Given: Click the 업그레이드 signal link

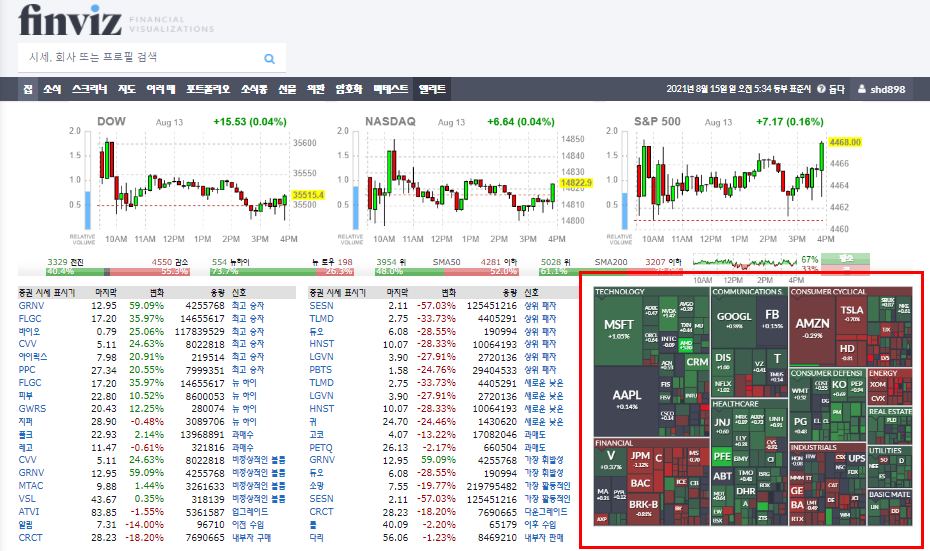Looking at the screenshot, I should pos(250,512).
